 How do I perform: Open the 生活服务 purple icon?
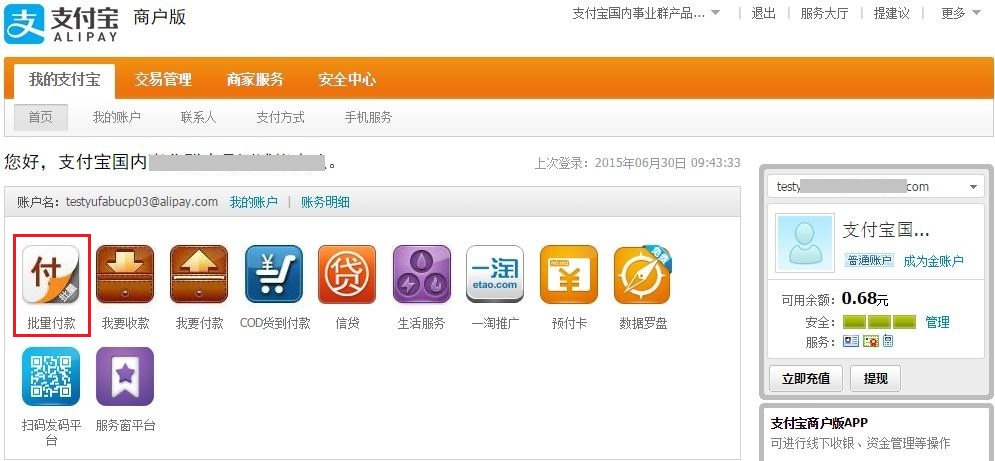point(421,274)
